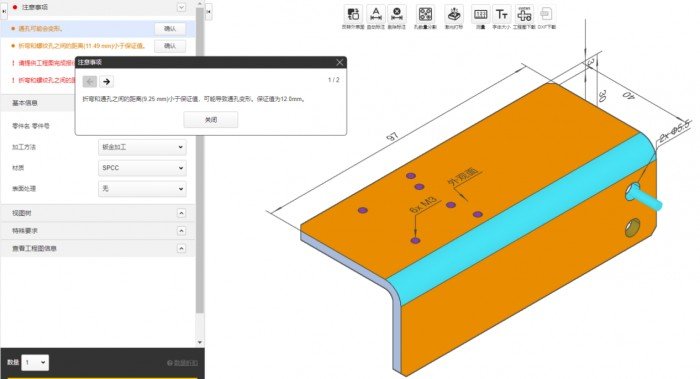Click the second red exclamation notice row

click(x=43, y=80)
